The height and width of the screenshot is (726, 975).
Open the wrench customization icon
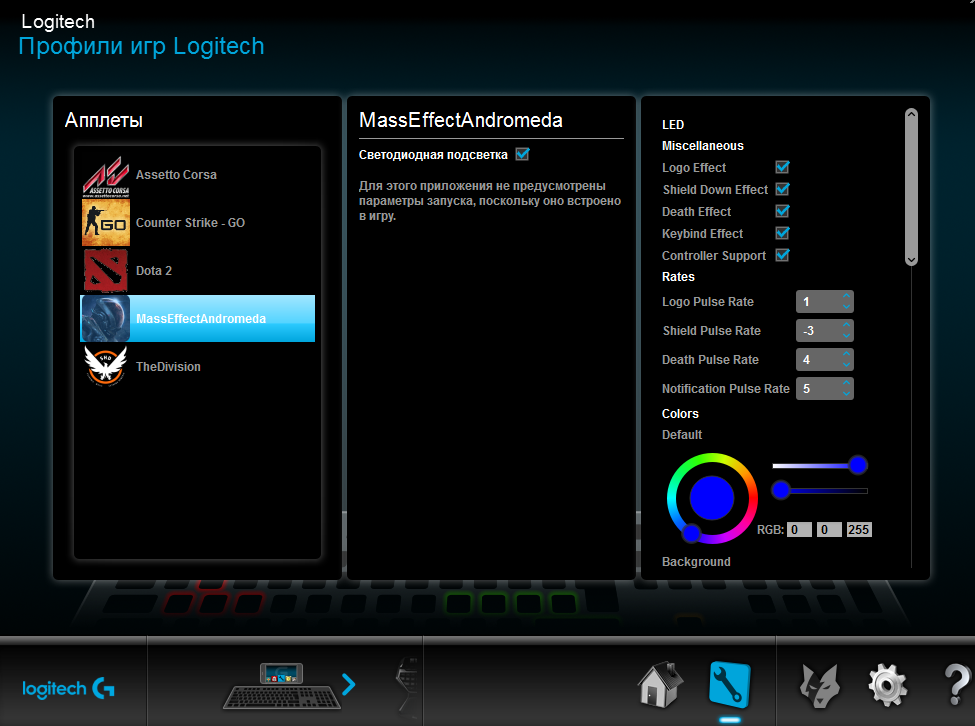click(x=729, y=685)
